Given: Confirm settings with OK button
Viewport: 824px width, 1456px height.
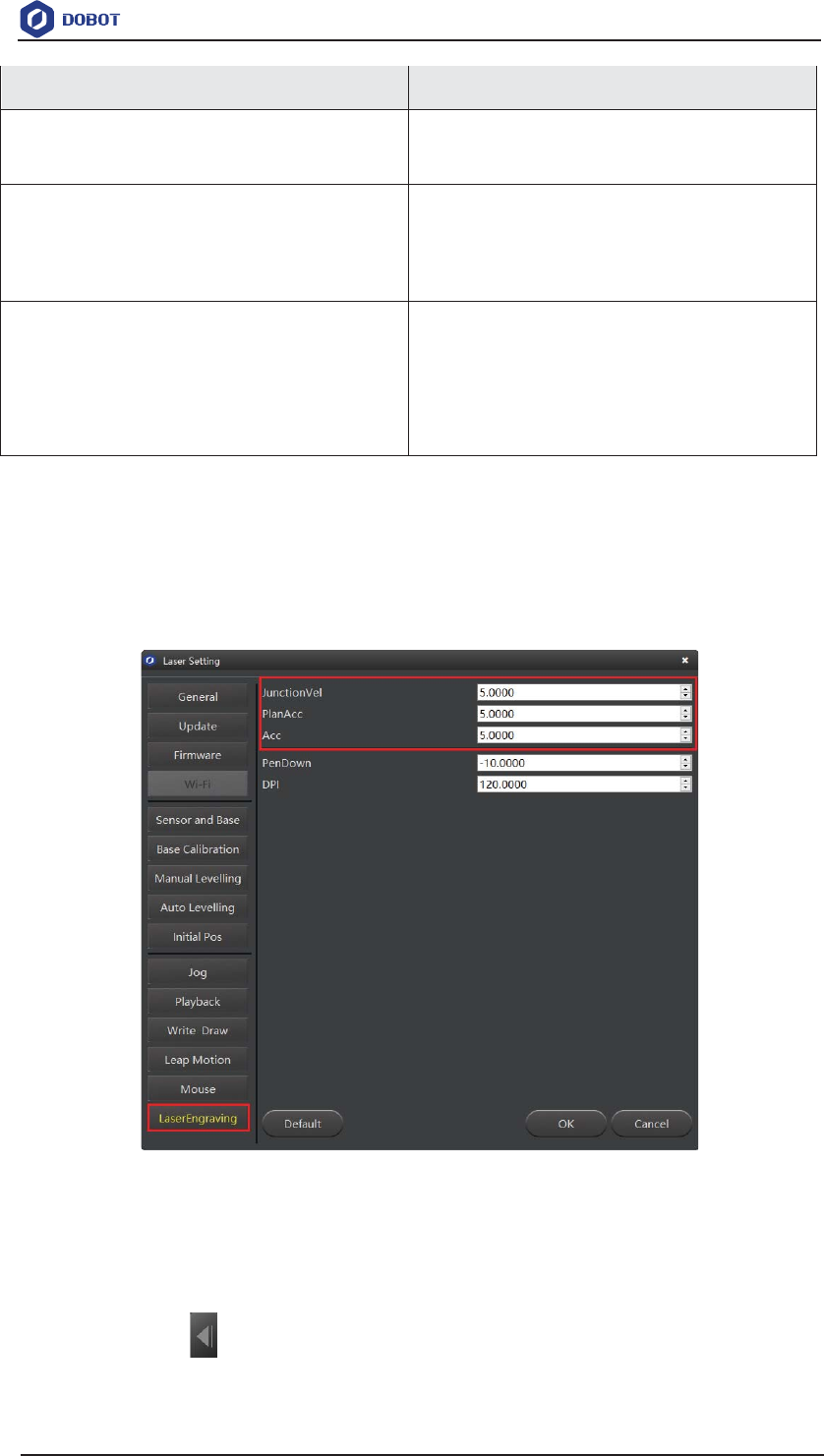Looking at the screenshot, I should point(566,1124).
